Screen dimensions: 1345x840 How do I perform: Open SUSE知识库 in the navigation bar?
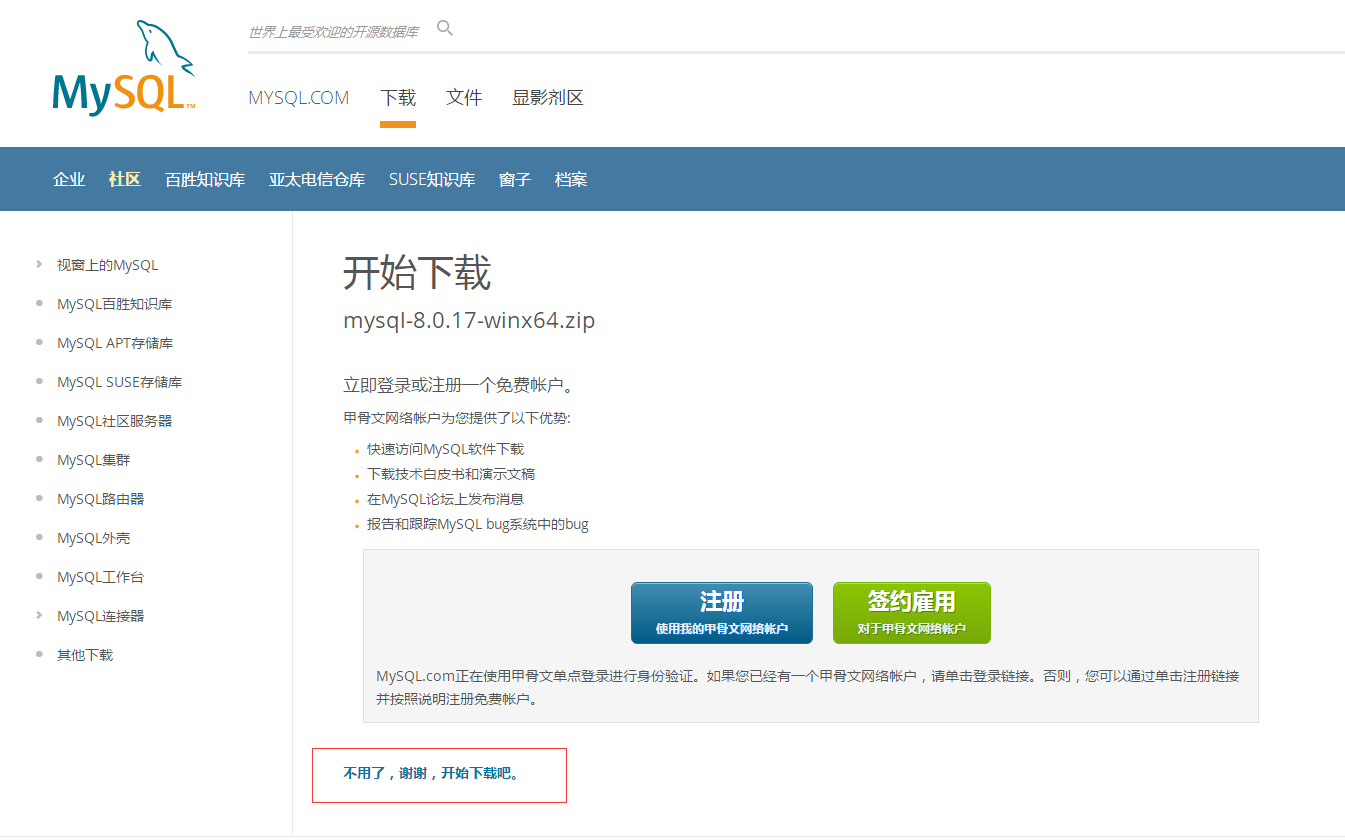(x=432, y=180)
